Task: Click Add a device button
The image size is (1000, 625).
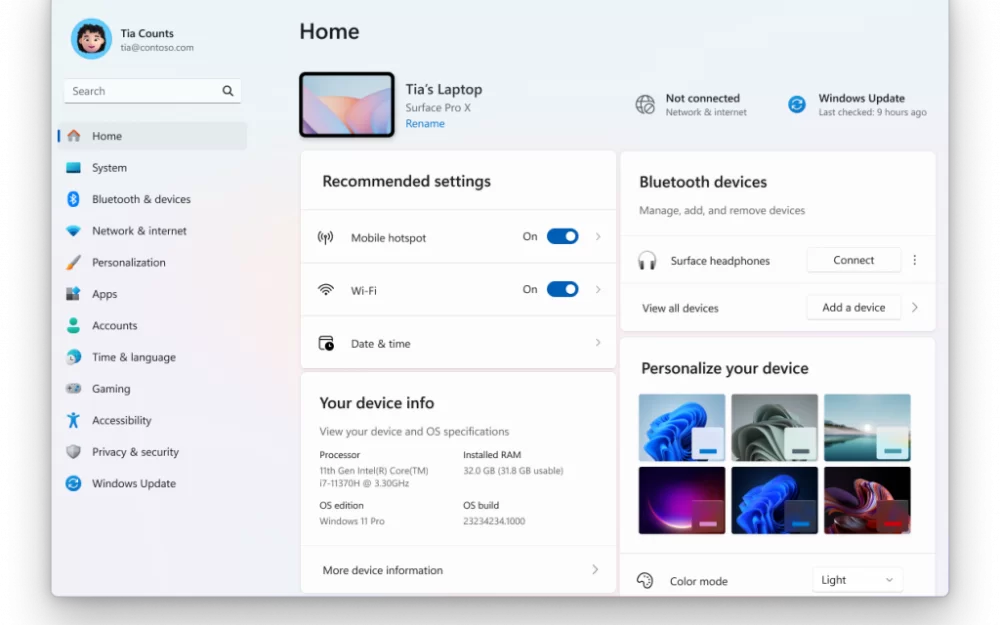Action: [x=853, y=307]
